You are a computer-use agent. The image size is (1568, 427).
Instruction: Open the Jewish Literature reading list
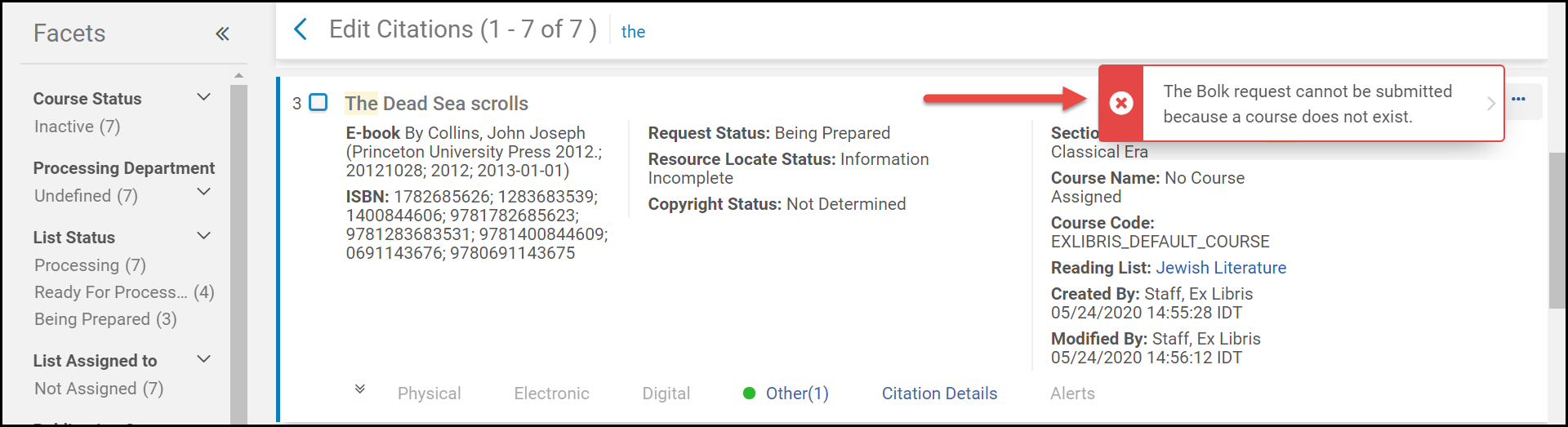(x=1221, y=268)
